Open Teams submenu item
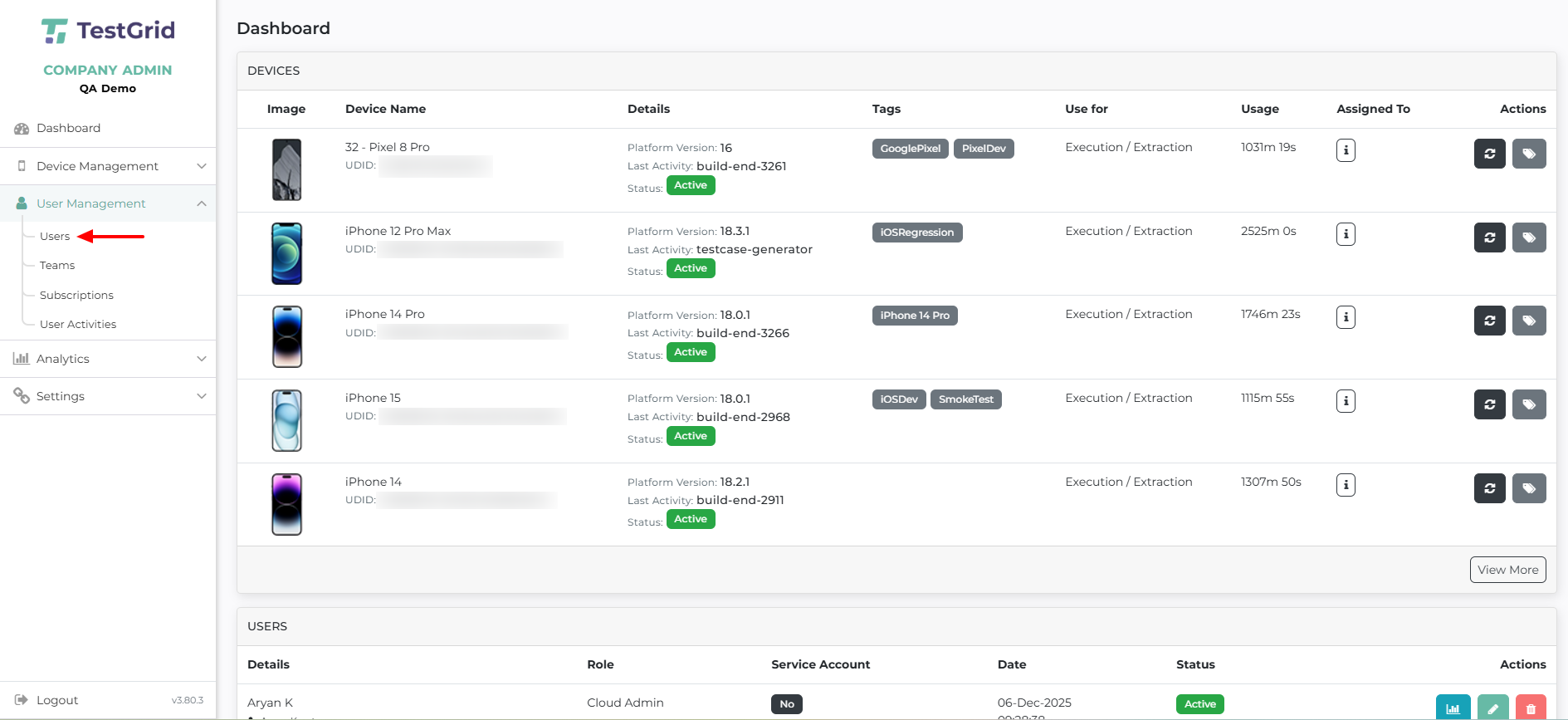 [57, 266]
